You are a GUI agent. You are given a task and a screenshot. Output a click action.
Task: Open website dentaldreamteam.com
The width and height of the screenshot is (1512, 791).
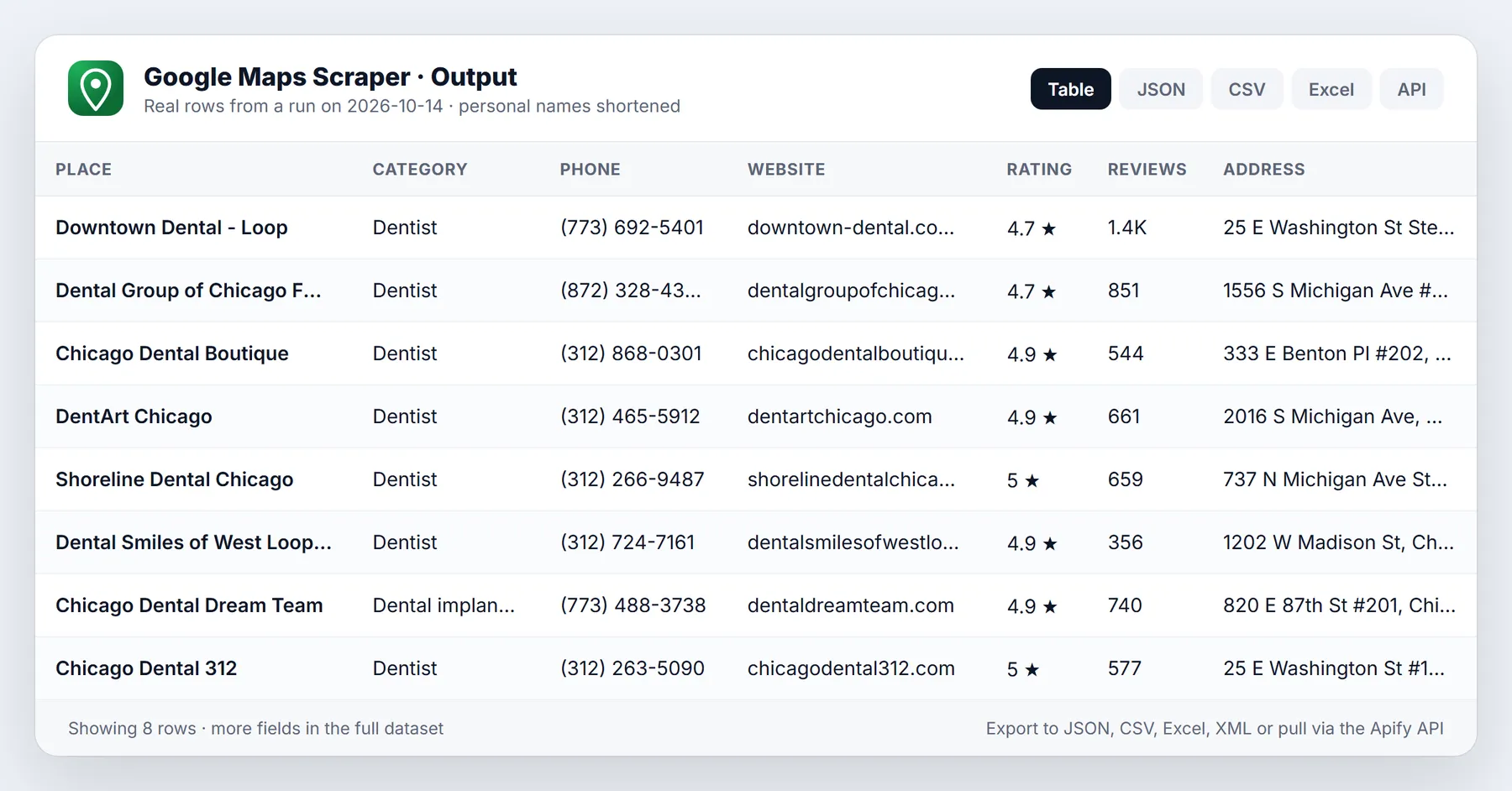[851, 605]
